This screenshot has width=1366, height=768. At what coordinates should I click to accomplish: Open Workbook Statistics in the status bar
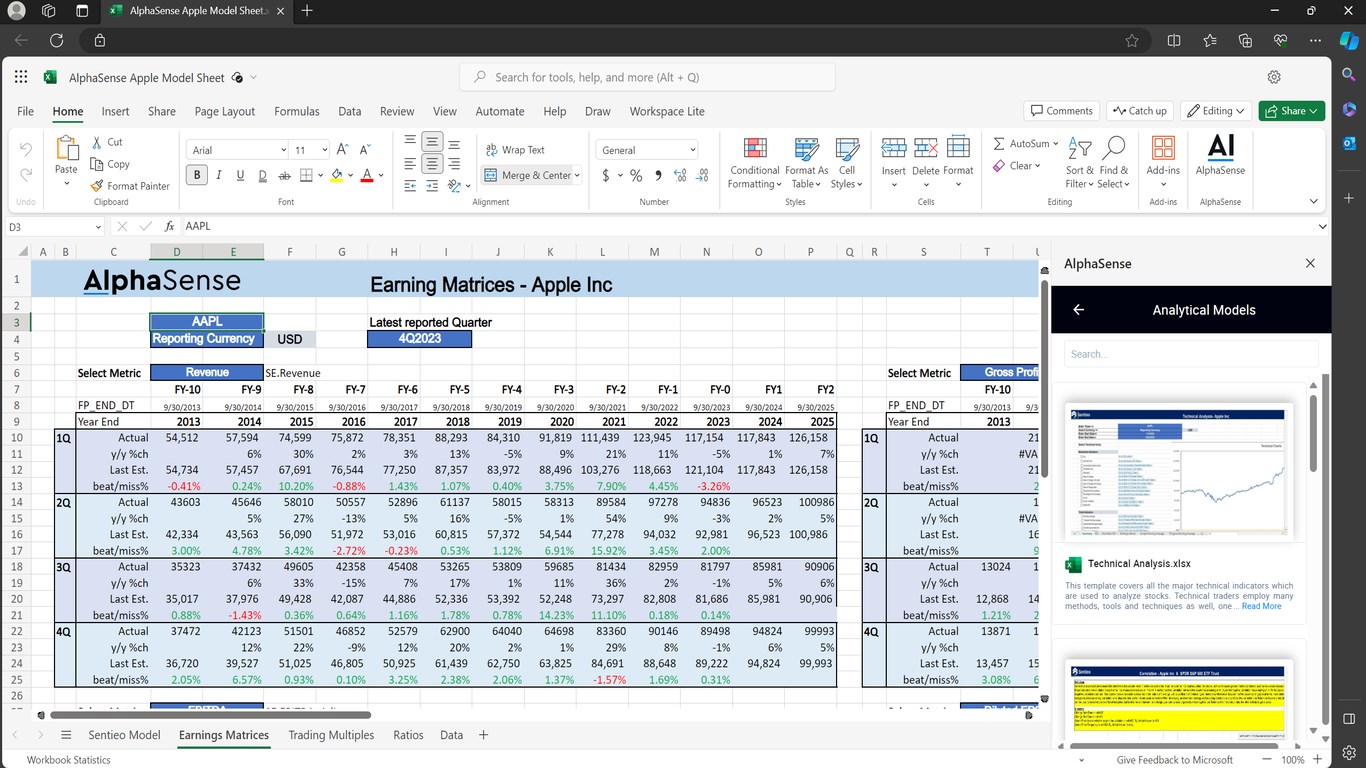[x=69, y=760]
